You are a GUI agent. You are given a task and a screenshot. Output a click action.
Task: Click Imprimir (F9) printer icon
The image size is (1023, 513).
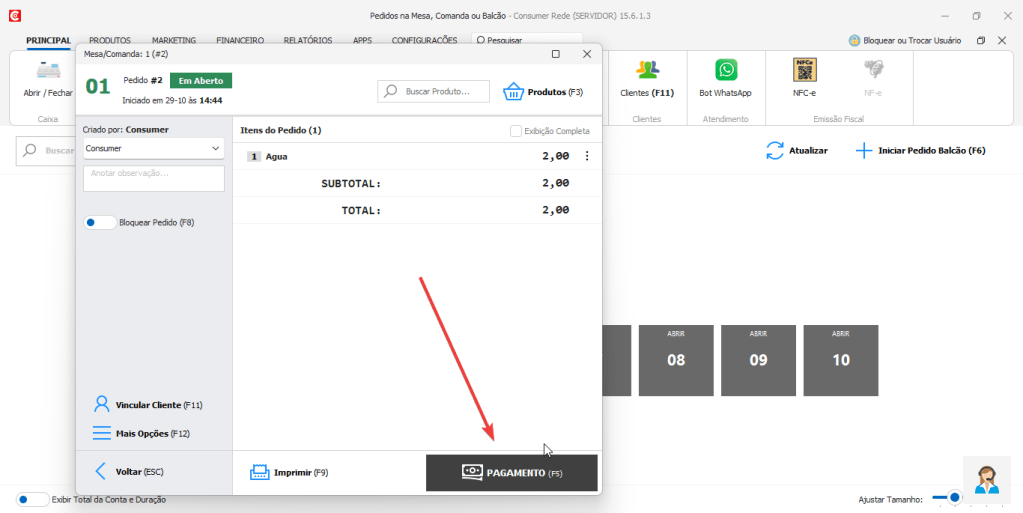tap(260, 472)
